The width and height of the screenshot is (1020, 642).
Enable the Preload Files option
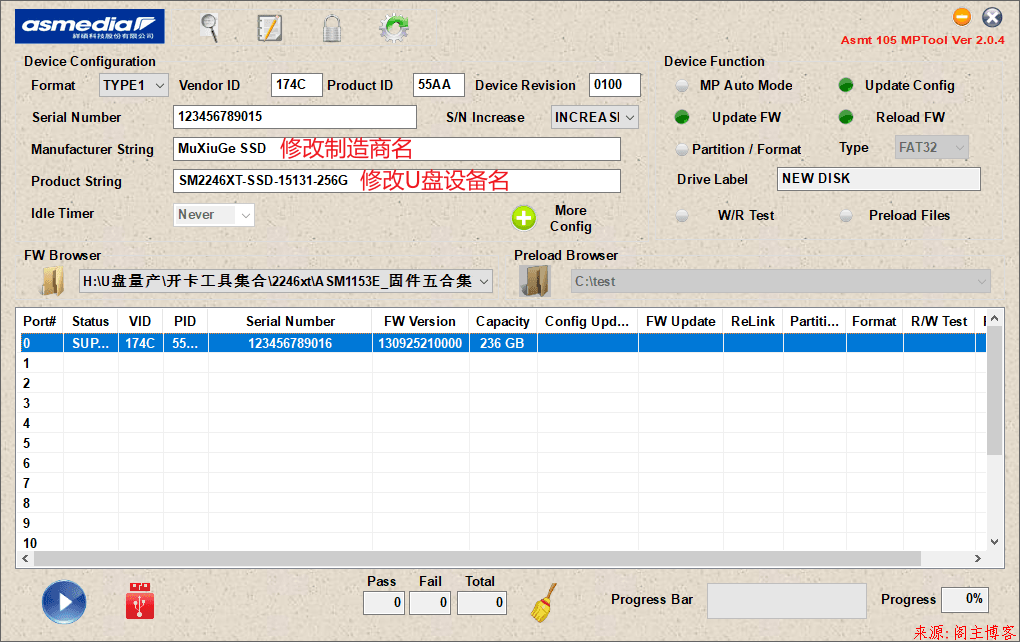coord(846,215)
